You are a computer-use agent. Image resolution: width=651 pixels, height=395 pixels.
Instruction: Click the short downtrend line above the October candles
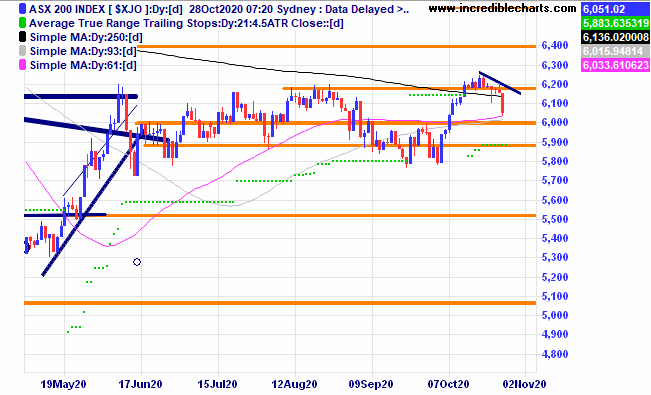(499, 83)
